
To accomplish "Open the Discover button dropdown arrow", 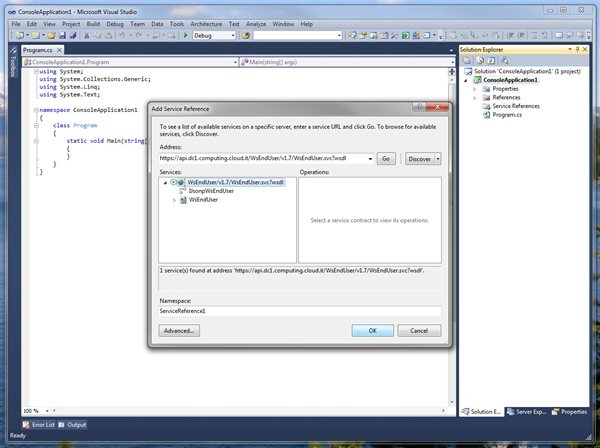I will coord(438,159).
